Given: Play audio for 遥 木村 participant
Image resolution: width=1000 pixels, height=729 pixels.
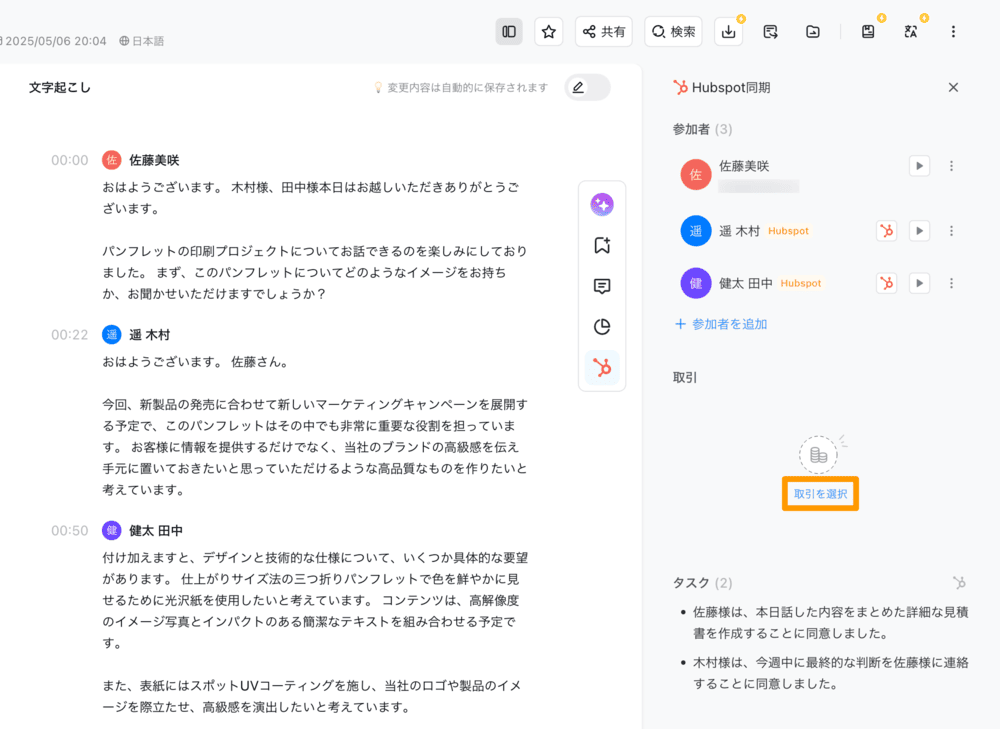Looking at the screenshot, I should (919, 231).
